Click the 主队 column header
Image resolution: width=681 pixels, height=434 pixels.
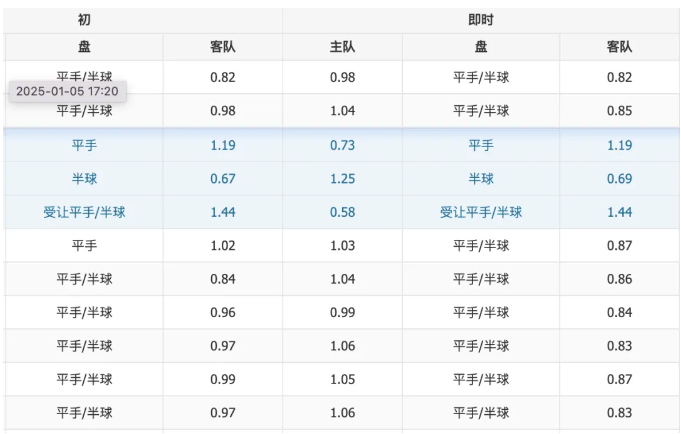click(x=343, y=47)
